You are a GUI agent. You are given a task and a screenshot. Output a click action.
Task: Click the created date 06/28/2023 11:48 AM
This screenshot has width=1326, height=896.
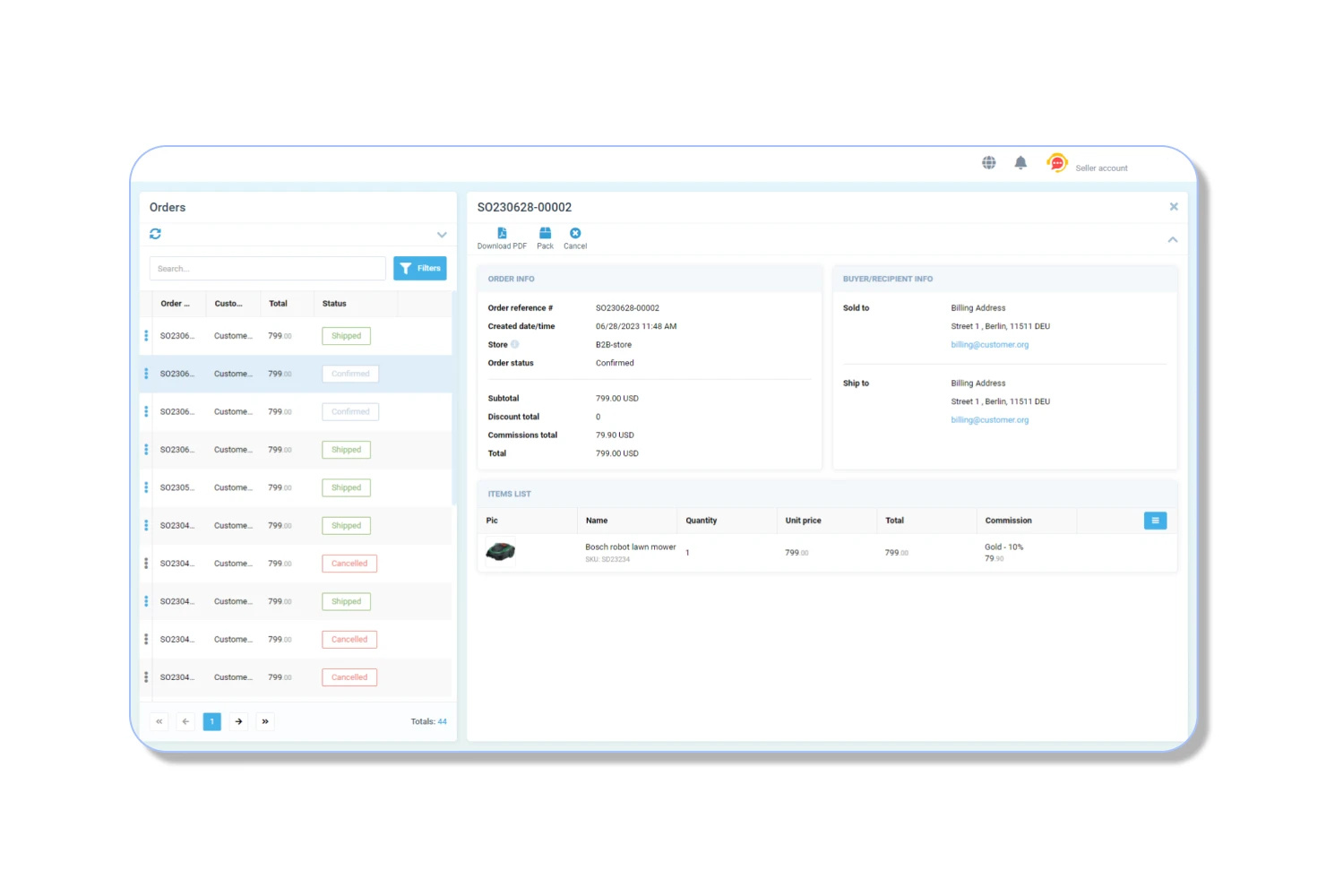point(635,327)
